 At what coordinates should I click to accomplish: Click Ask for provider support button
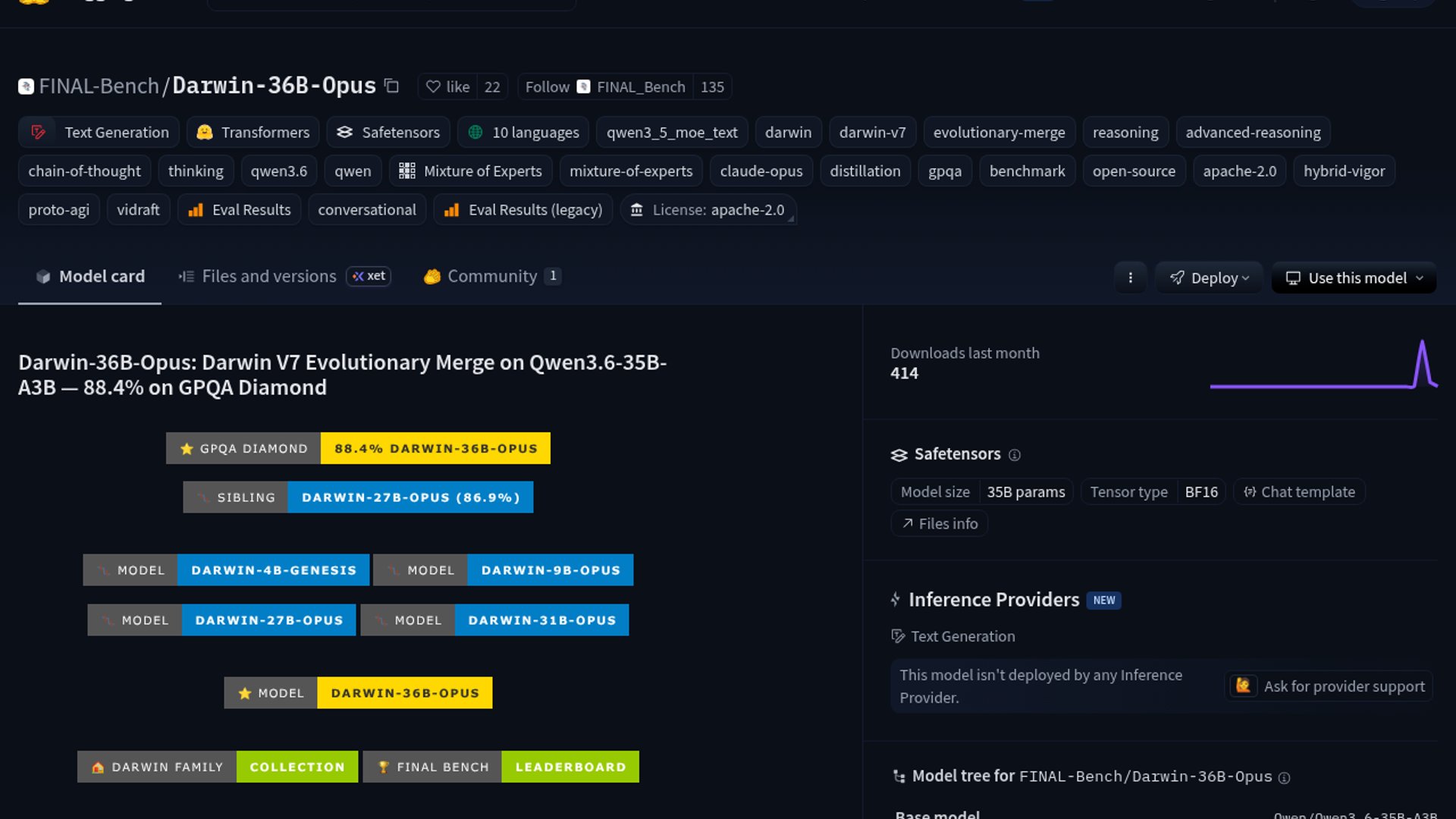(1329, 686)
